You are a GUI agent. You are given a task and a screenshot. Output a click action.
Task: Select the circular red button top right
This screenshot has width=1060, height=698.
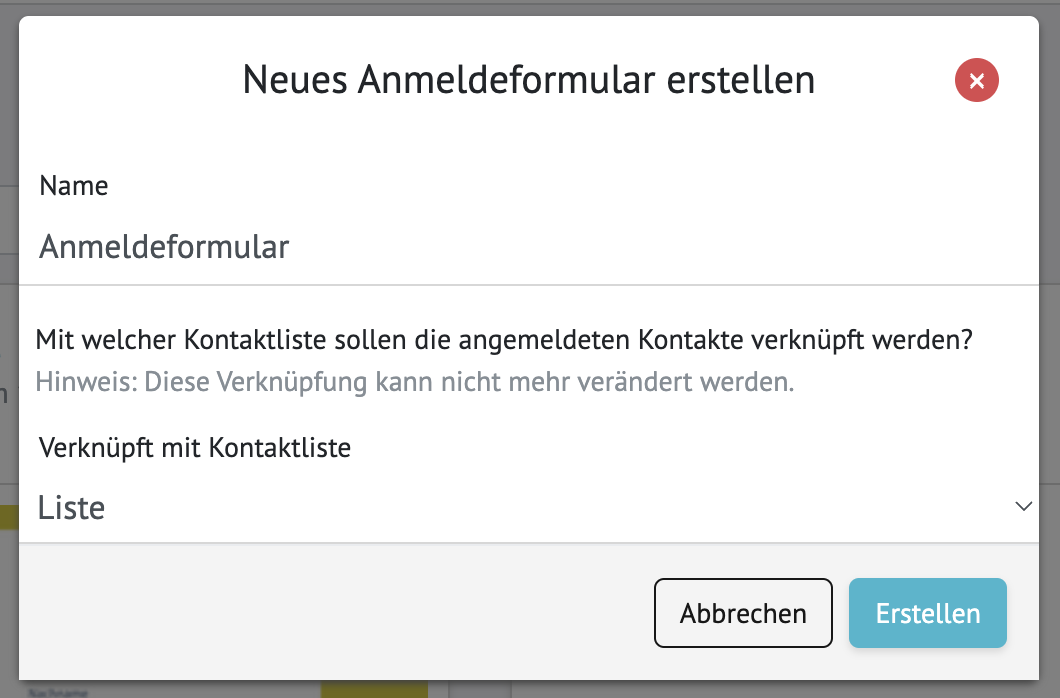click(x=977, y=80)
